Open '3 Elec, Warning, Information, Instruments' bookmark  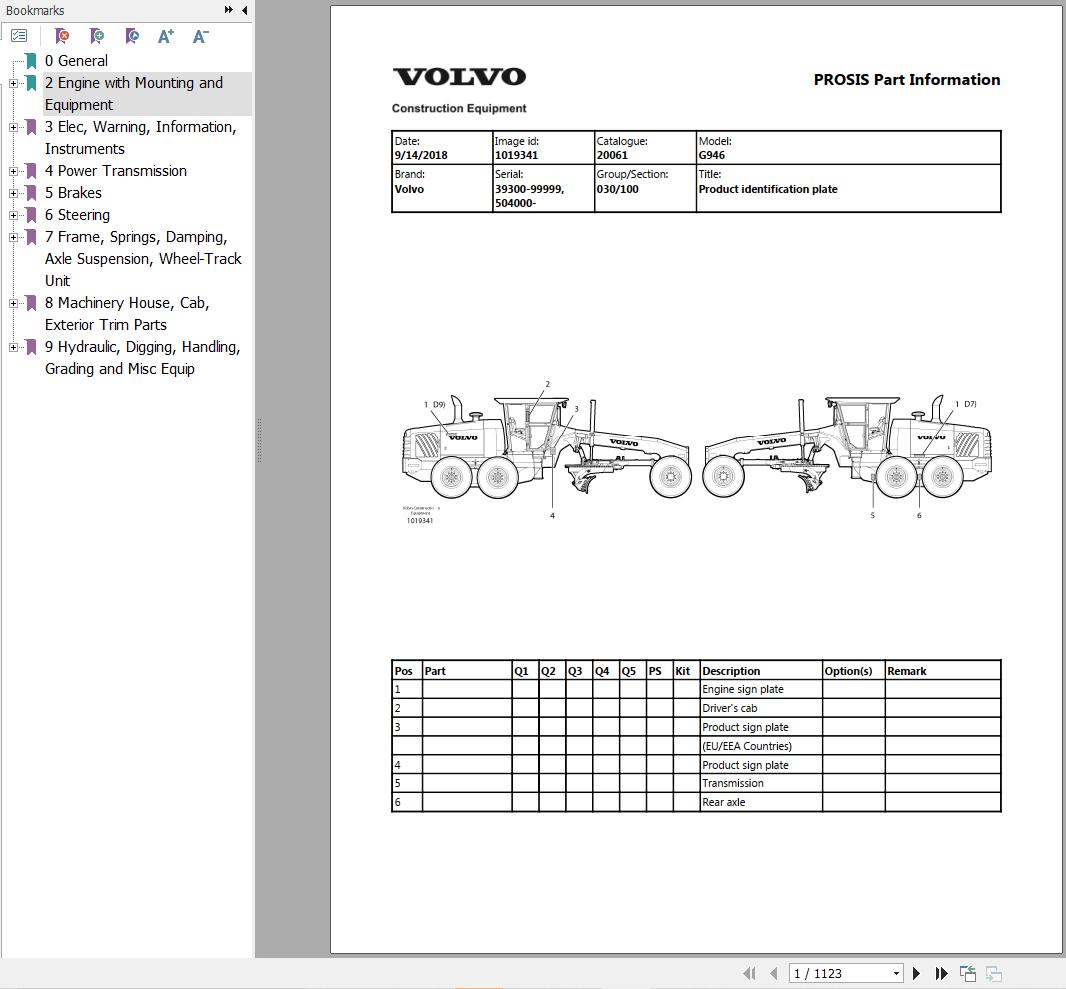[x=141, y=138]
